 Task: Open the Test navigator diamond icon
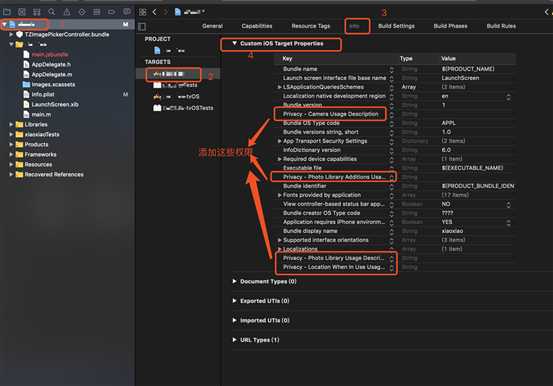click(82, 12)
